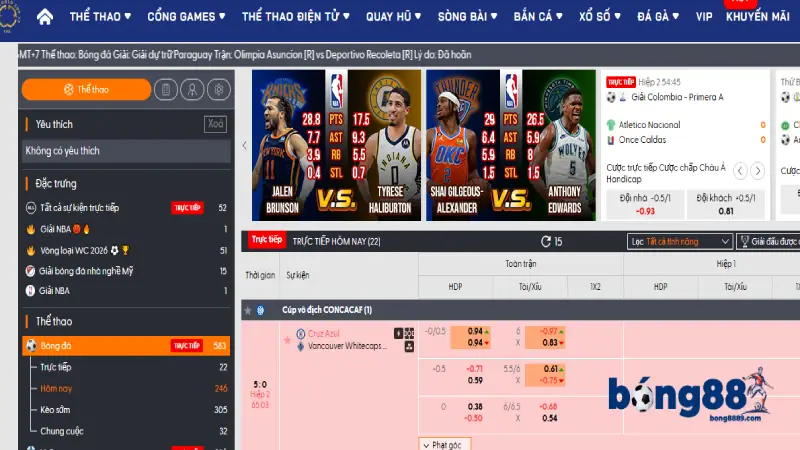Click next arrow in live match card
800x450 pixels.
click(x=758, y=170)
